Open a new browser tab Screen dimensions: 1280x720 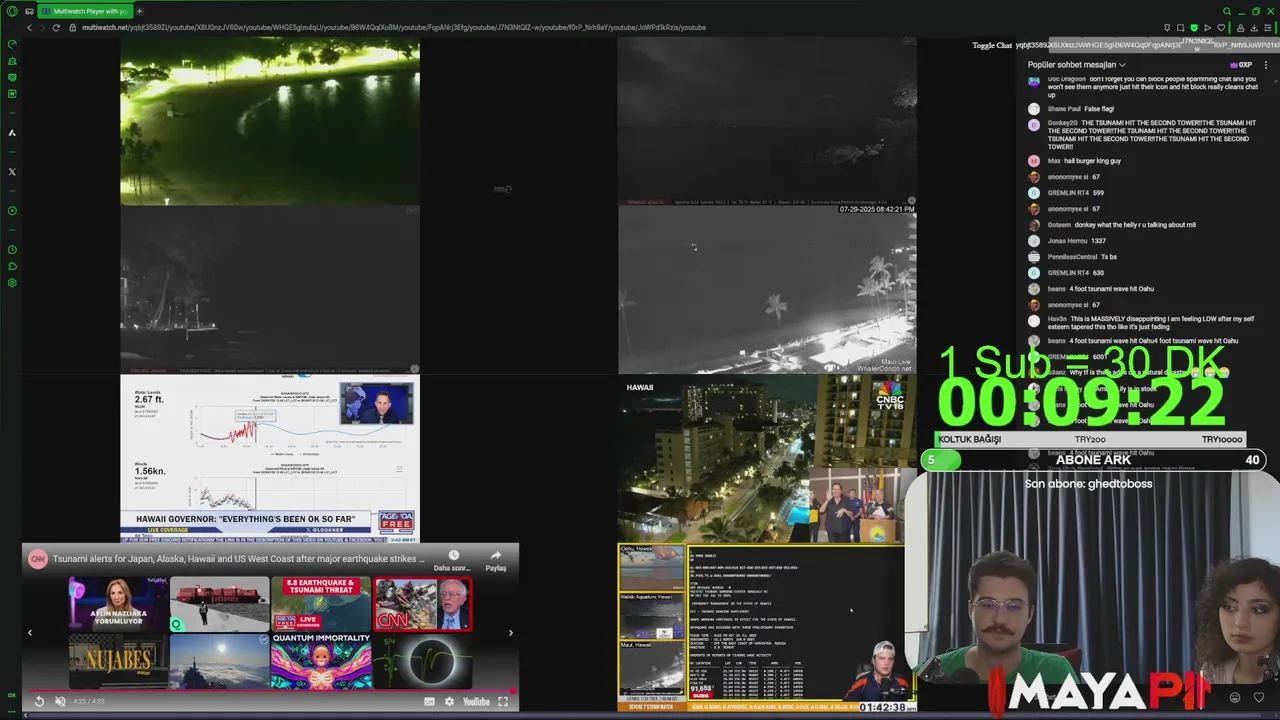[139, 11]
